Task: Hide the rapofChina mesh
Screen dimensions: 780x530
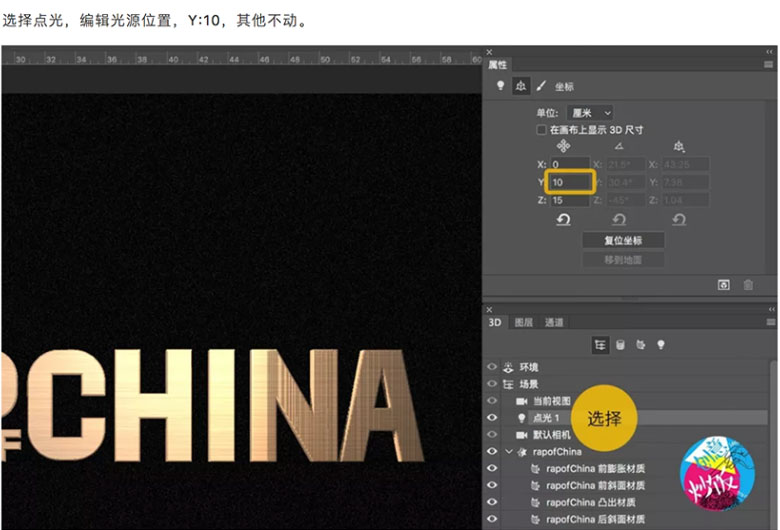Action: click(x=491, y=451)
